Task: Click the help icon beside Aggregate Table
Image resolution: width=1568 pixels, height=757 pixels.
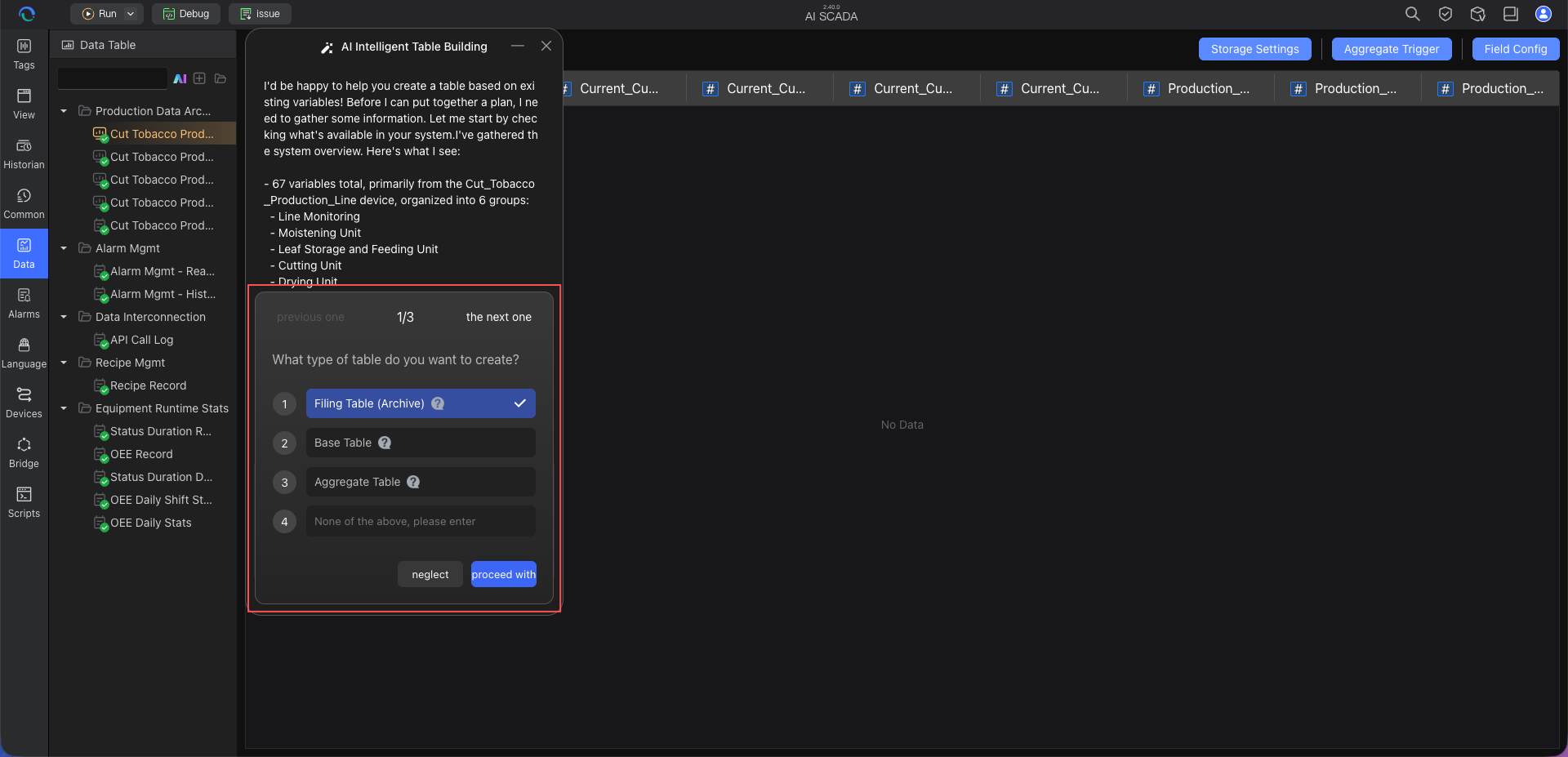Action: point(413,482)
